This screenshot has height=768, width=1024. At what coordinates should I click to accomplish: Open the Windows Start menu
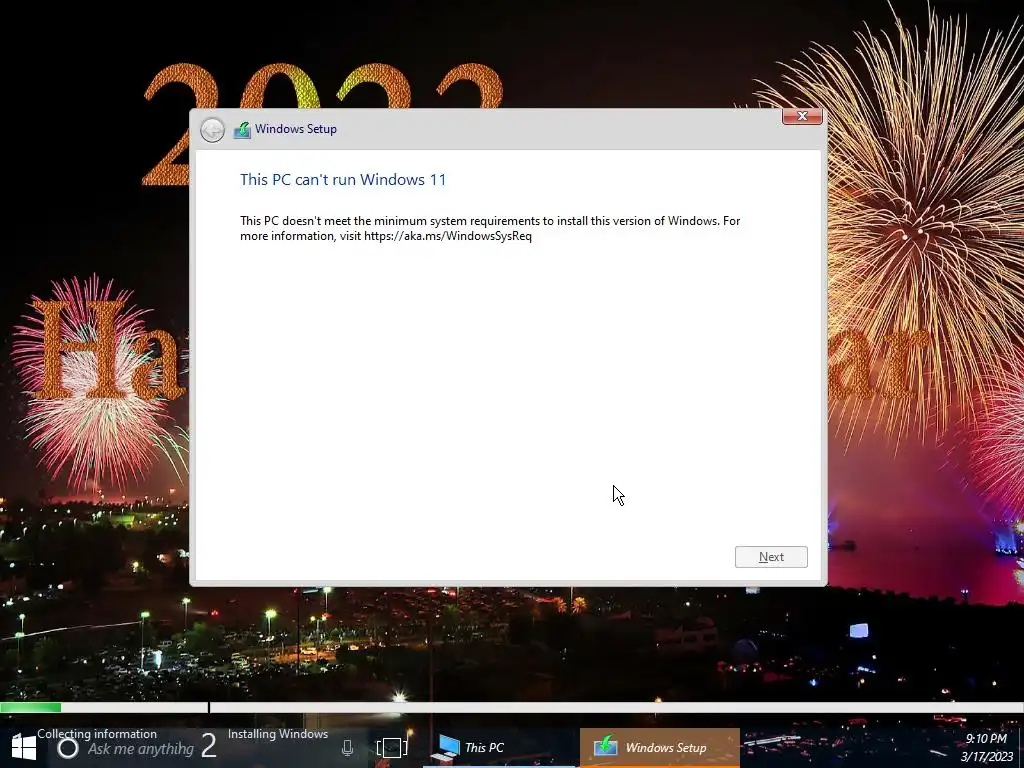(x=24, y=748)
